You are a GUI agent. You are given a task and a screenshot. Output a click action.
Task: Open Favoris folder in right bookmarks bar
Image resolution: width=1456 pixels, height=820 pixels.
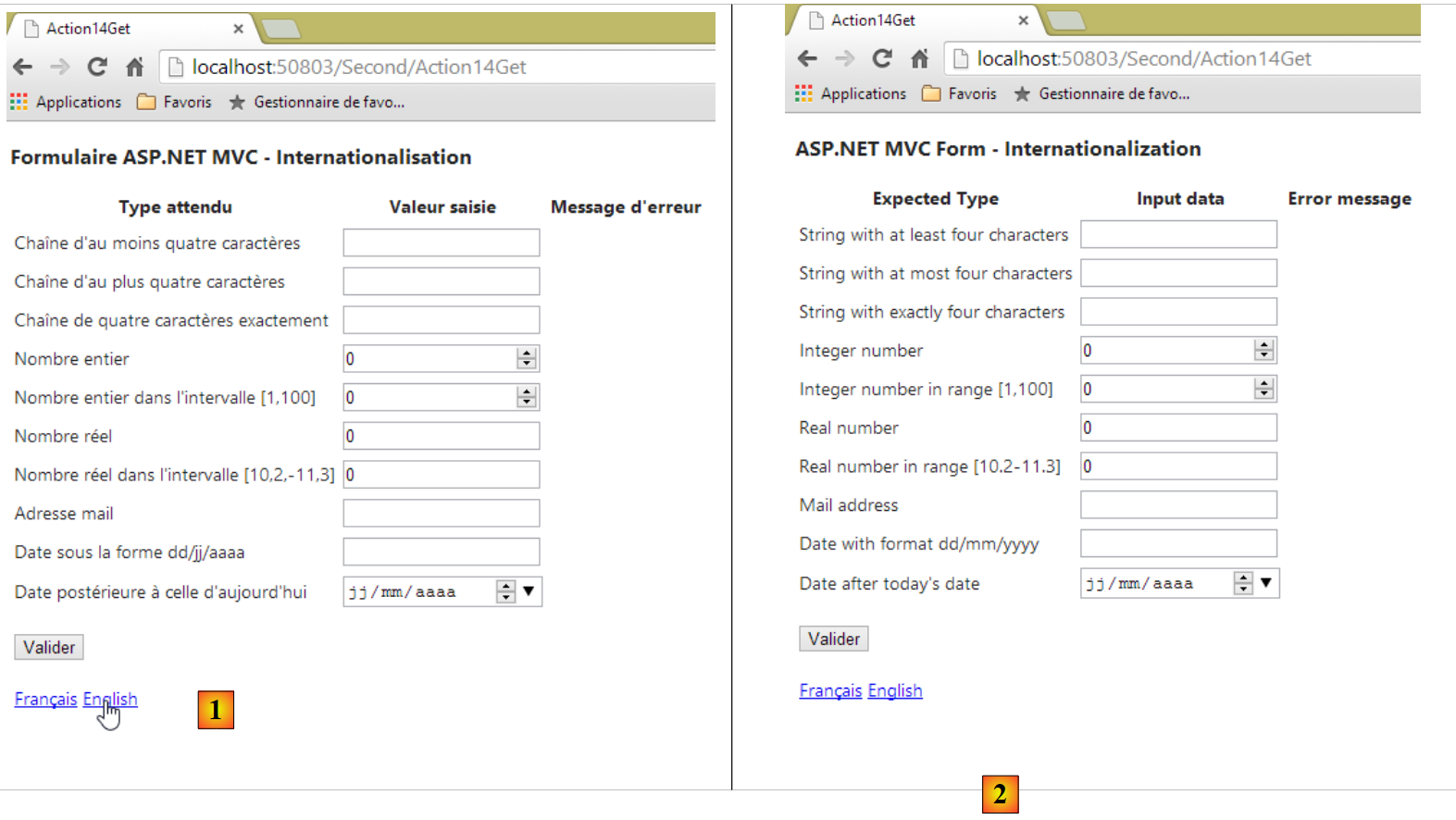pyautogui.click(x=960, y=93)
